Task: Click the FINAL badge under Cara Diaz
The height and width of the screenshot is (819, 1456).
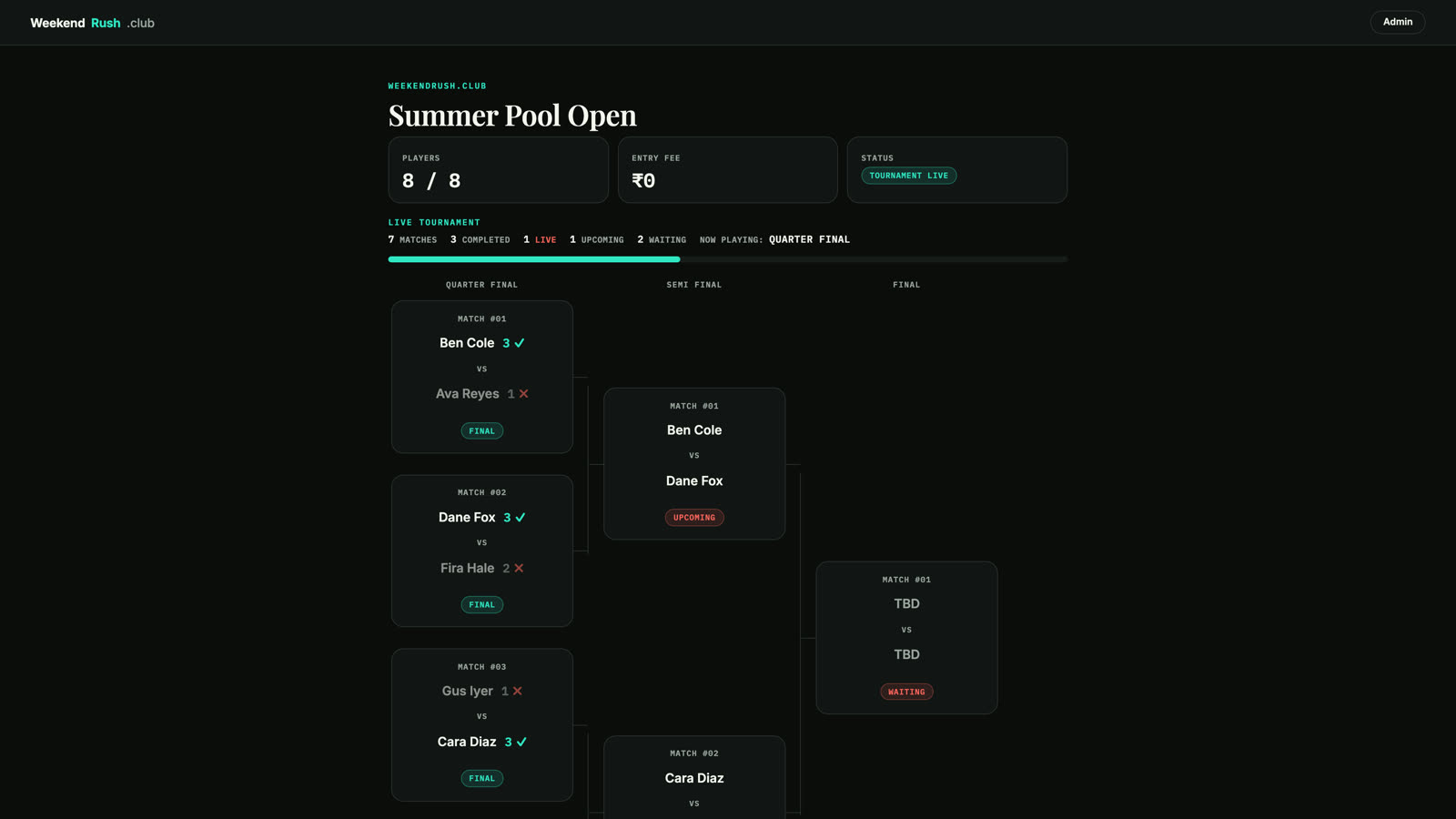Action: coord(481,779)
